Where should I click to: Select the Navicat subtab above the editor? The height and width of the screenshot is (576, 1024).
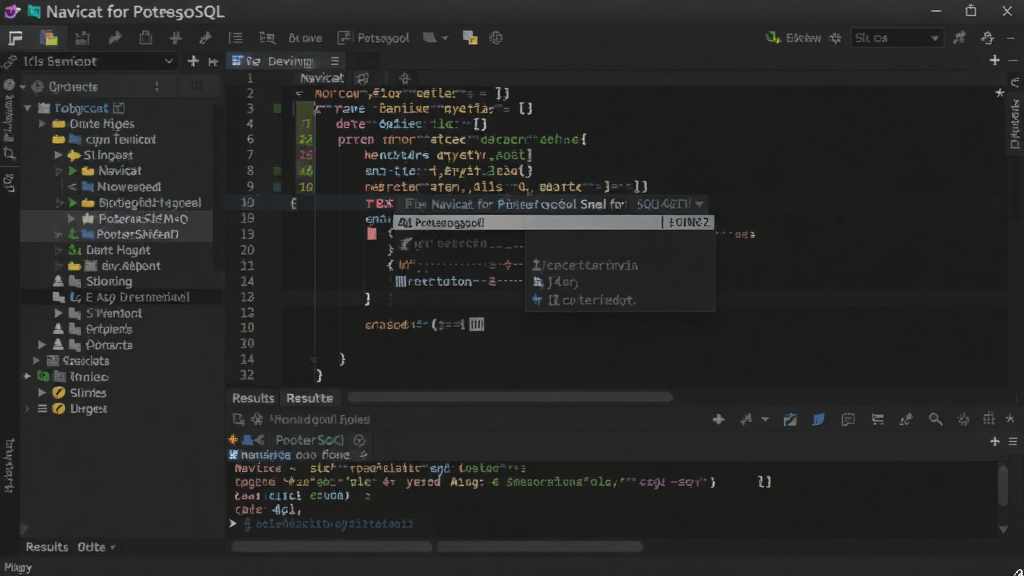321,78
